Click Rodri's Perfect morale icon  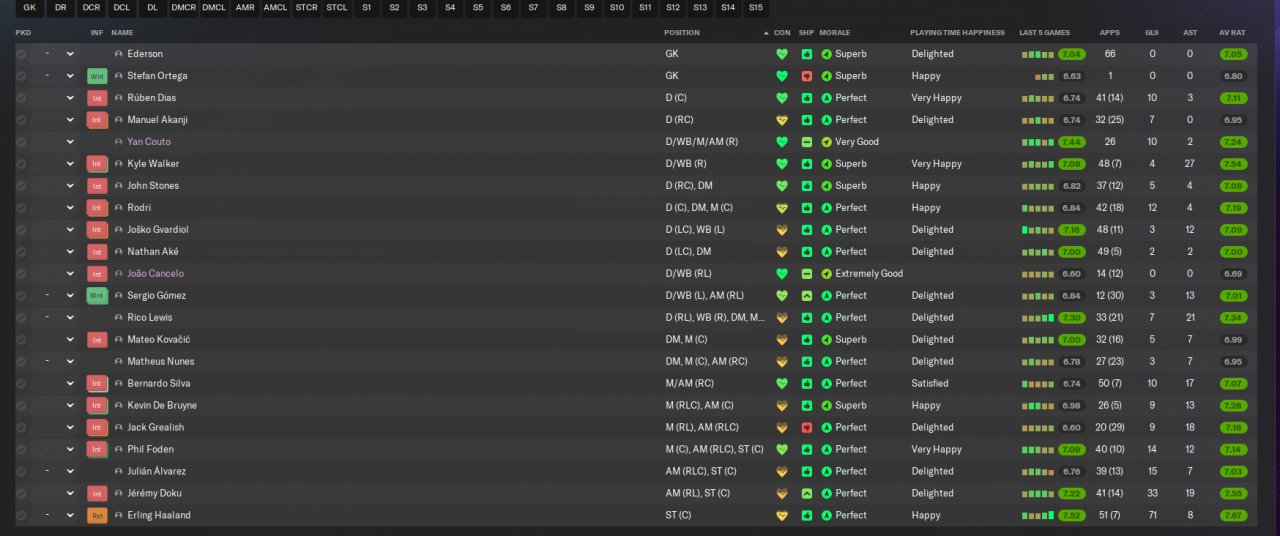point(826,208)
